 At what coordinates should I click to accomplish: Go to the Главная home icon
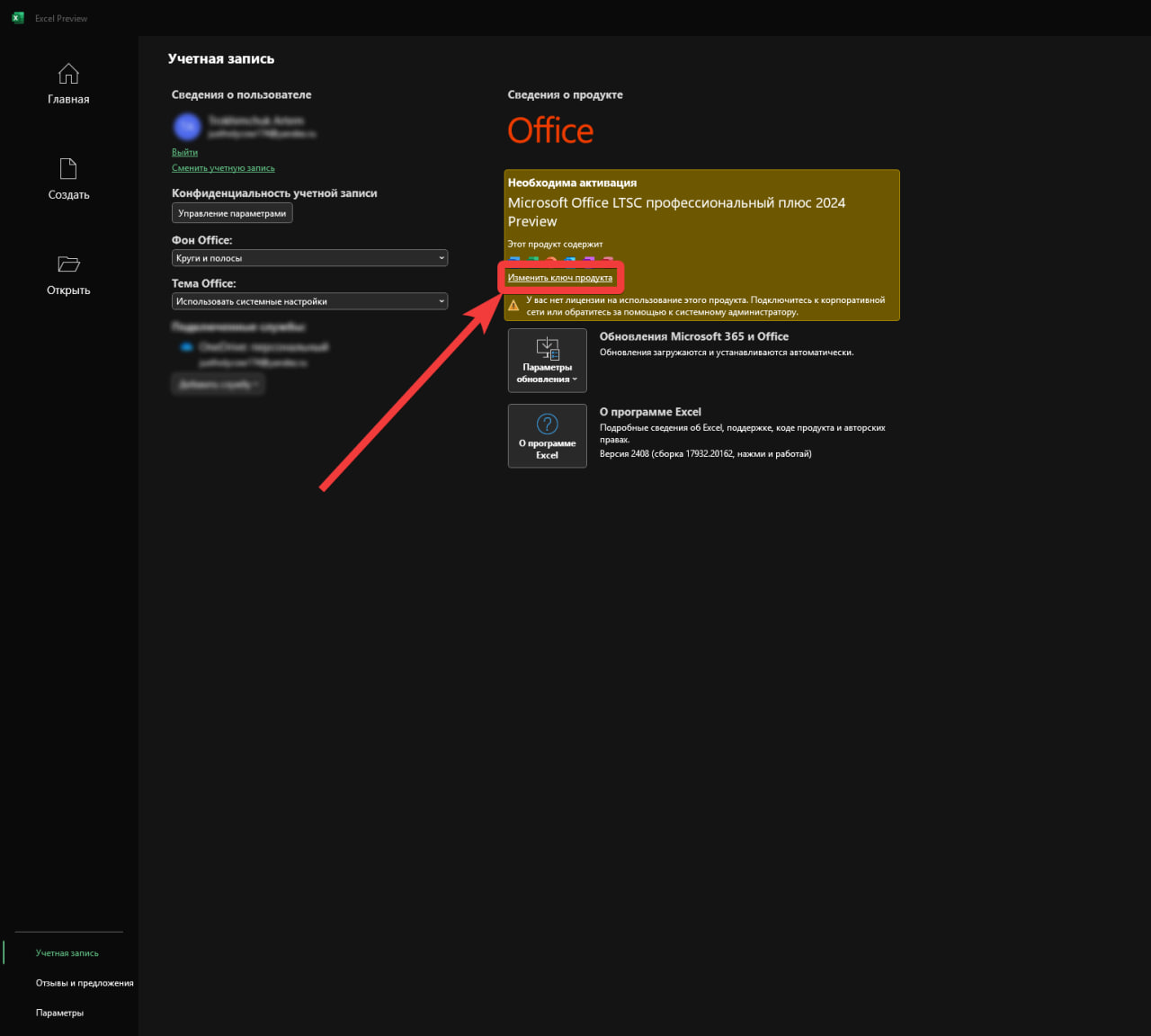point(68,75)
